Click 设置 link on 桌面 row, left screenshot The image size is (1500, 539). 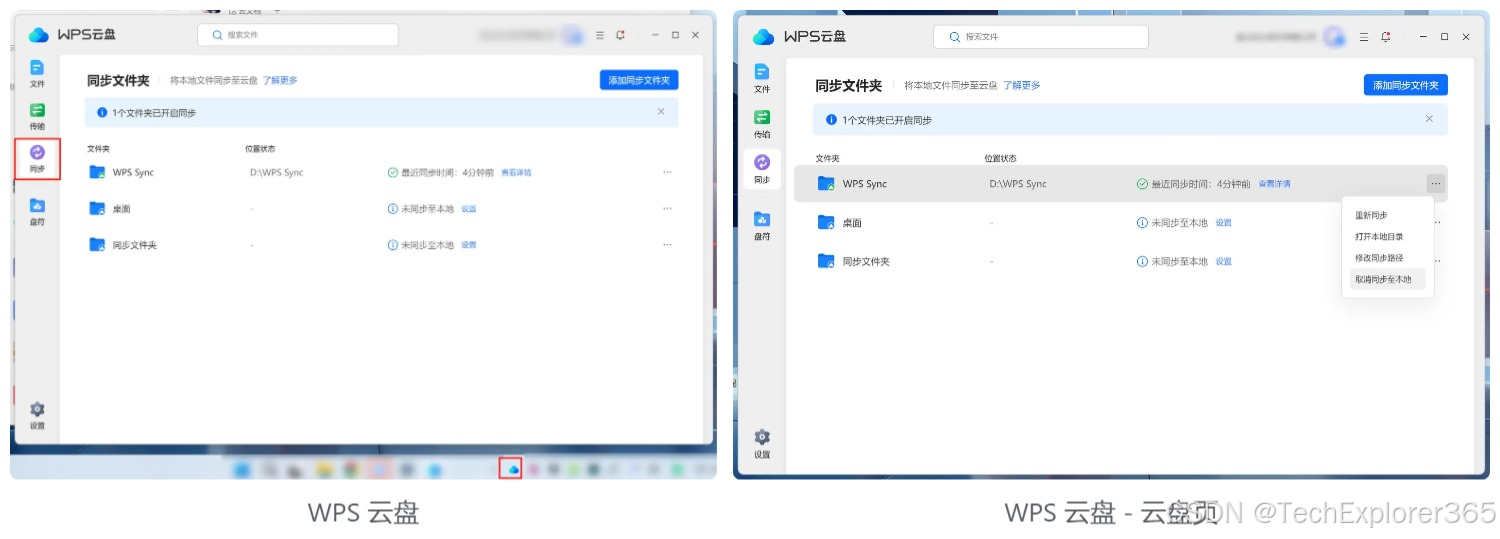click(x=469, y=209)
